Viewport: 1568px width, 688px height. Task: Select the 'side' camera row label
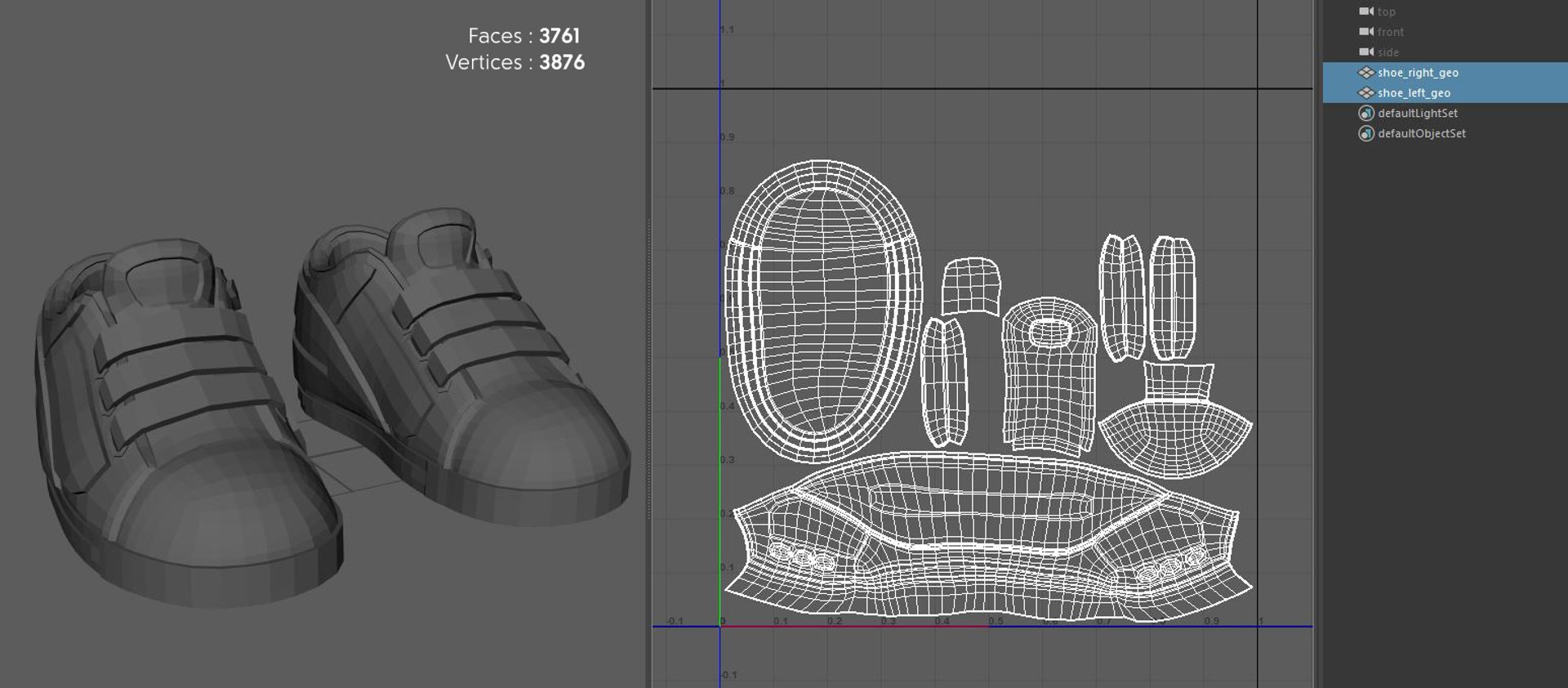(1388, 52)
